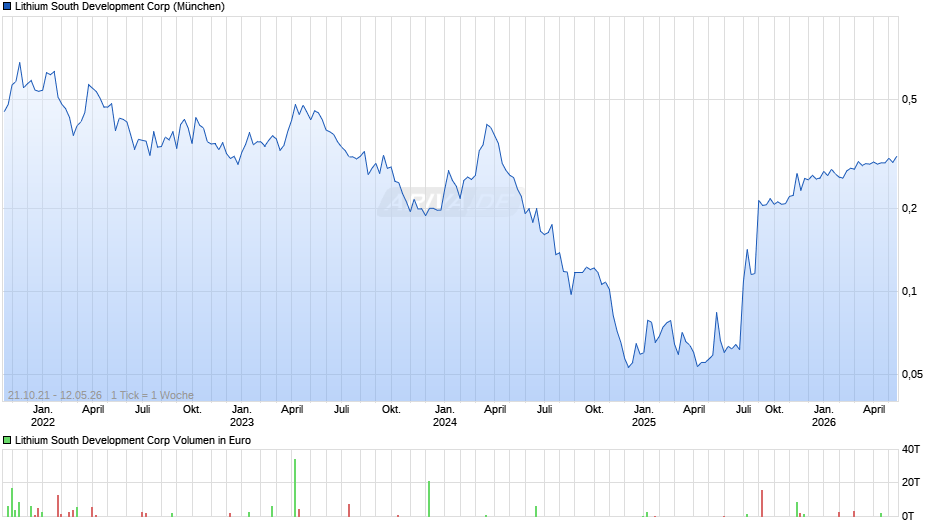Click the '20T' volume axis label
The height and width of the screenshot is (526, 940).
tap(911, 482)
